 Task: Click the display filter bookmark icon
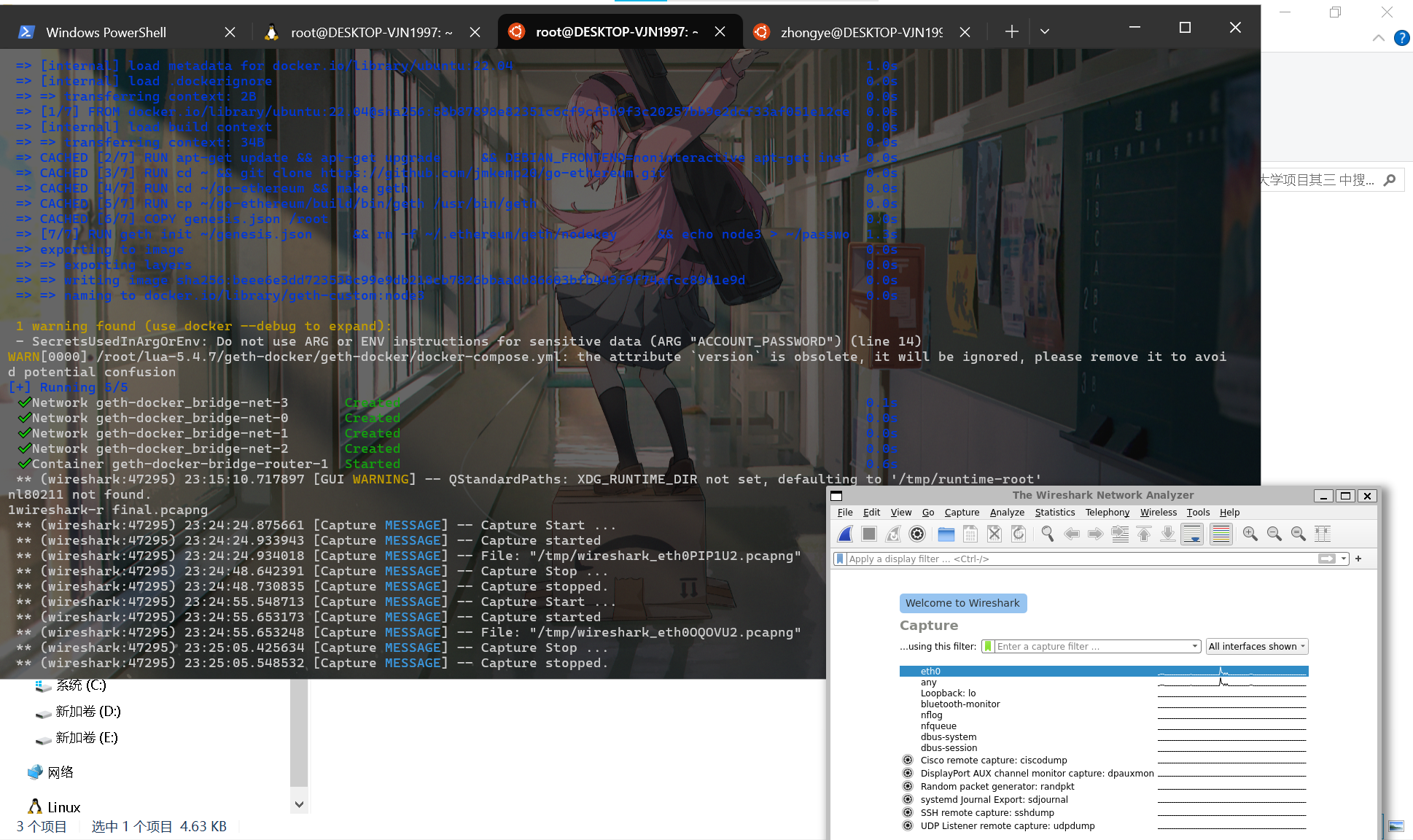pyautogui.click(x=840, y=559)
